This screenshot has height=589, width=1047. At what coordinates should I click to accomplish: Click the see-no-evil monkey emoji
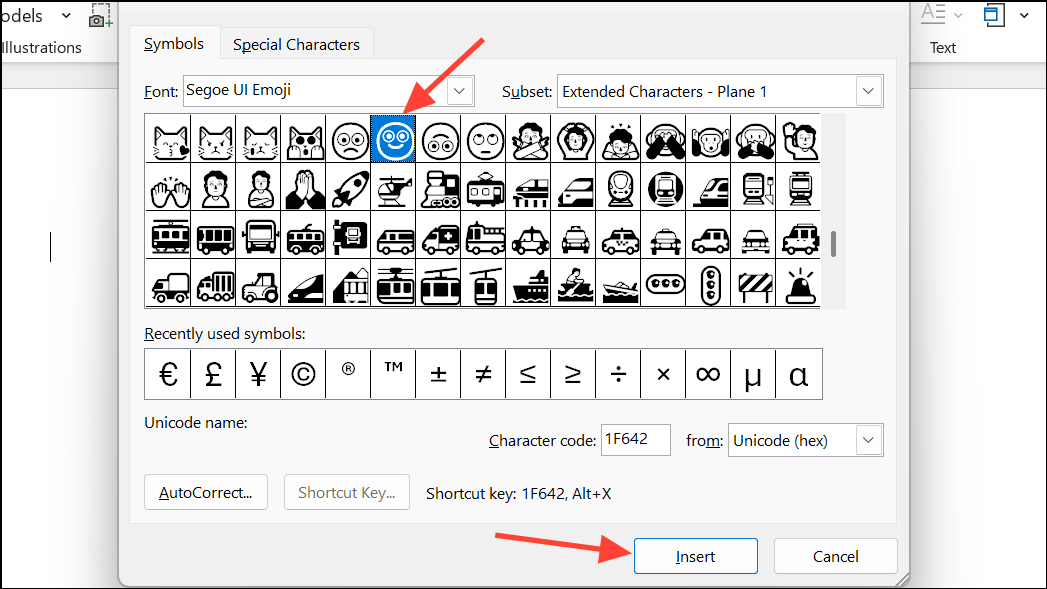(664, 138)
